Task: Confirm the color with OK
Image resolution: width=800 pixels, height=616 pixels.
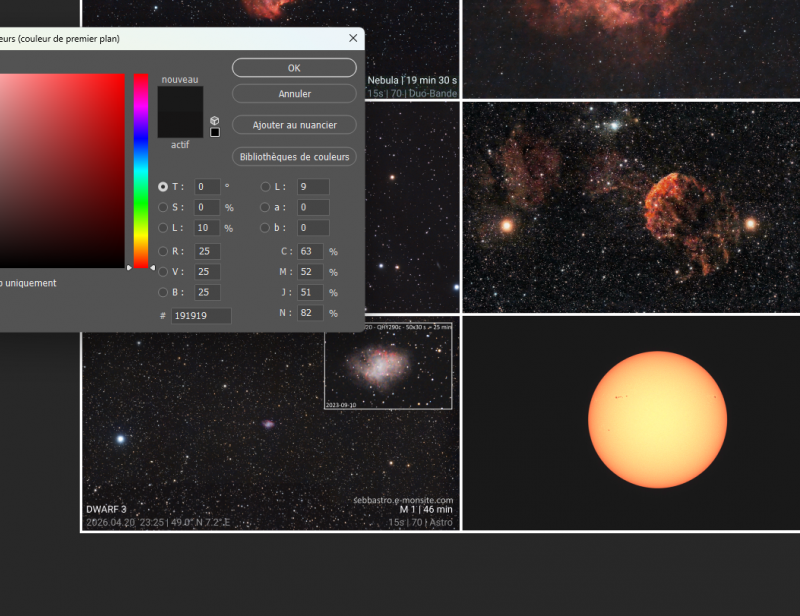Action: click(x=294, y=68)
